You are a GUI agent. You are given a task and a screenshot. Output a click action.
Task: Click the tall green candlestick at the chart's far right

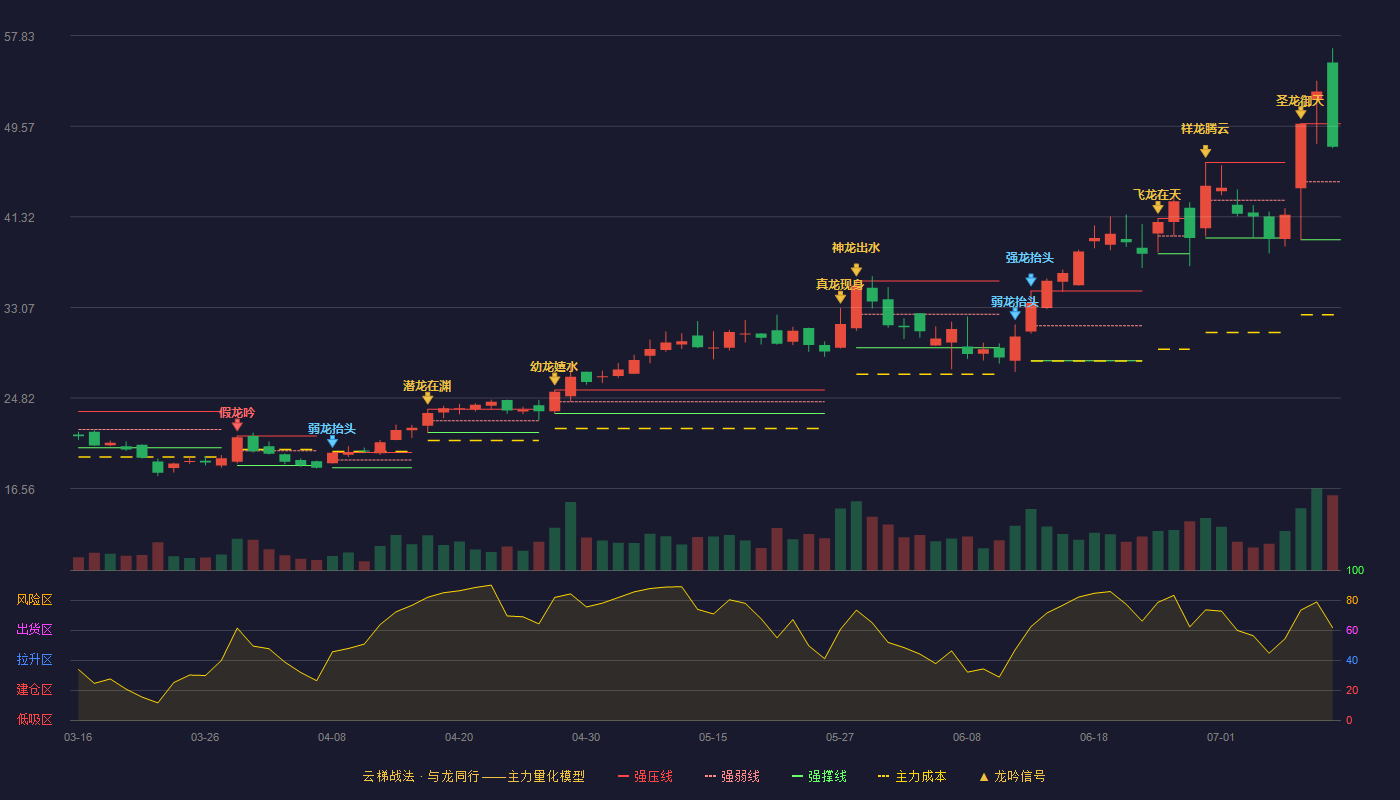(1332, 104)
